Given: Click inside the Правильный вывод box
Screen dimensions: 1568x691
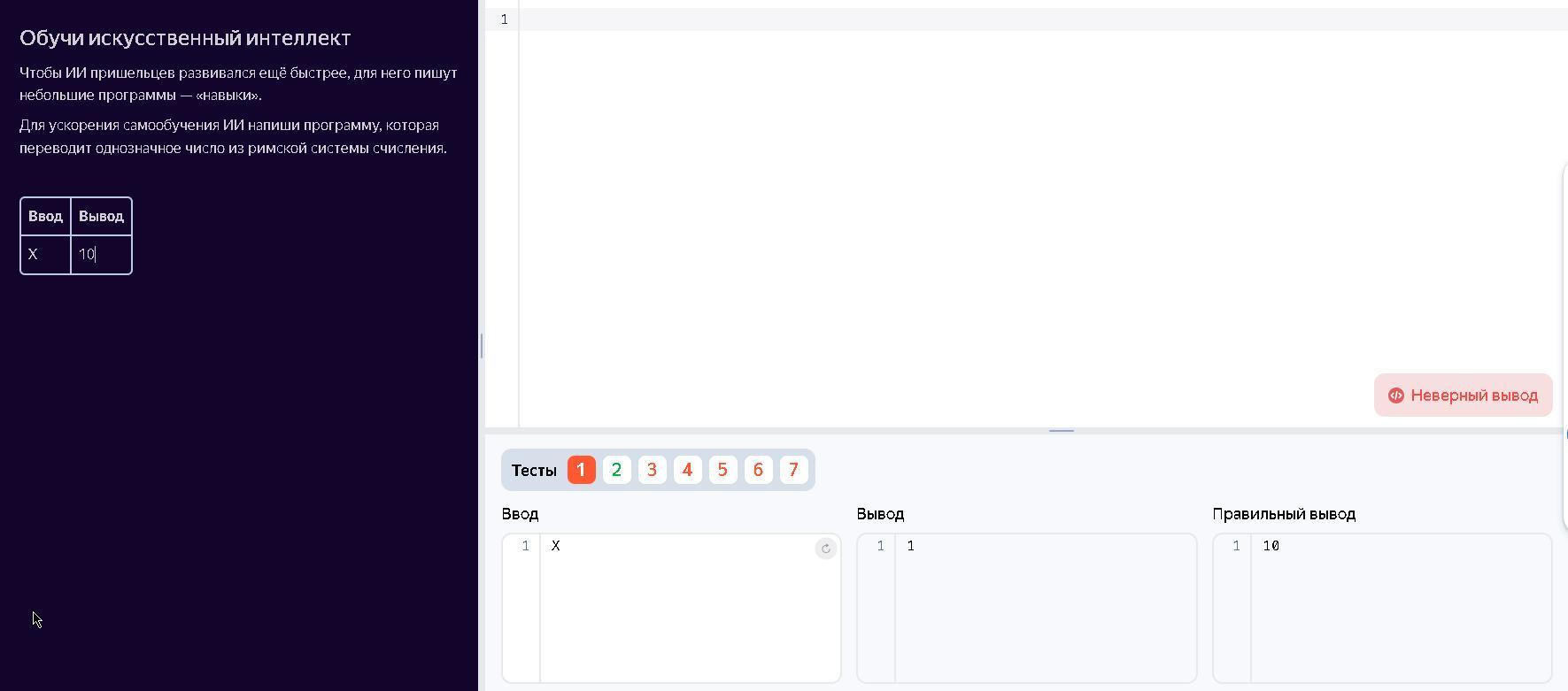Looking at the screenshot, I should 1399,602.
